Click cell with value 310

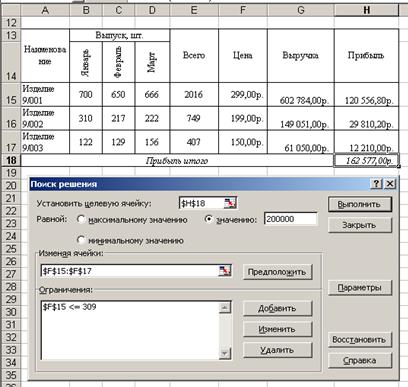86,118
